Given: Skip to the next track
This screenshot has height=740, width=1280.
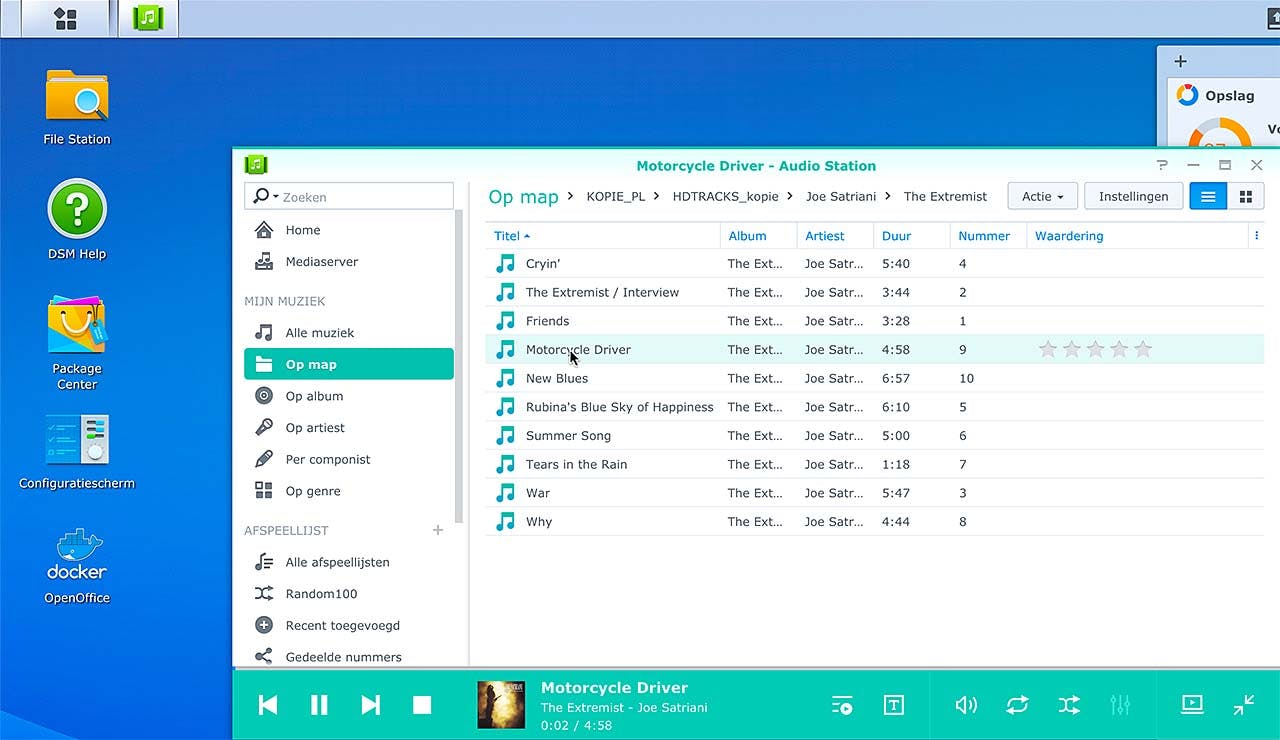Looking at the screenshot, I should pyautogui.click(x=370, y=705).
